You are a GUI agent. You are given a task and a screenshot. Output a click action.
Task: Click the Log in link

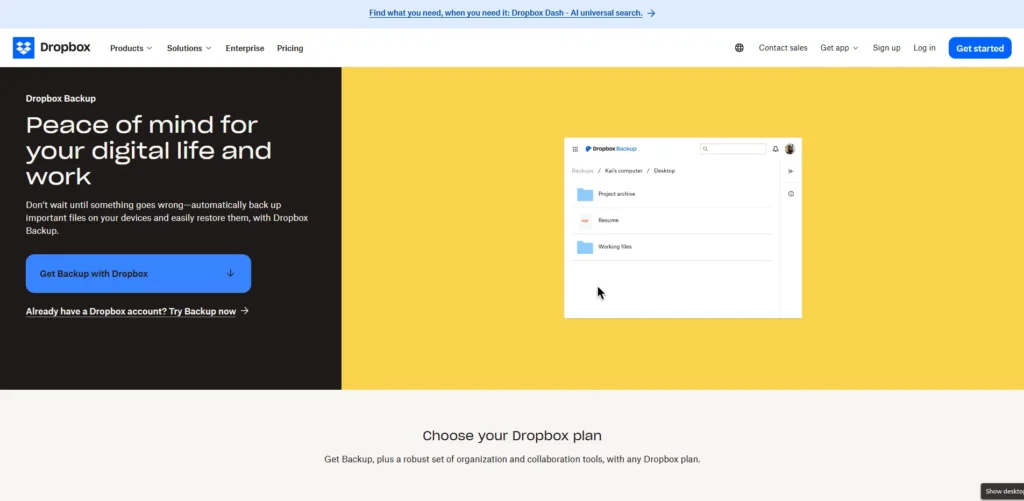tap(924, 48)
